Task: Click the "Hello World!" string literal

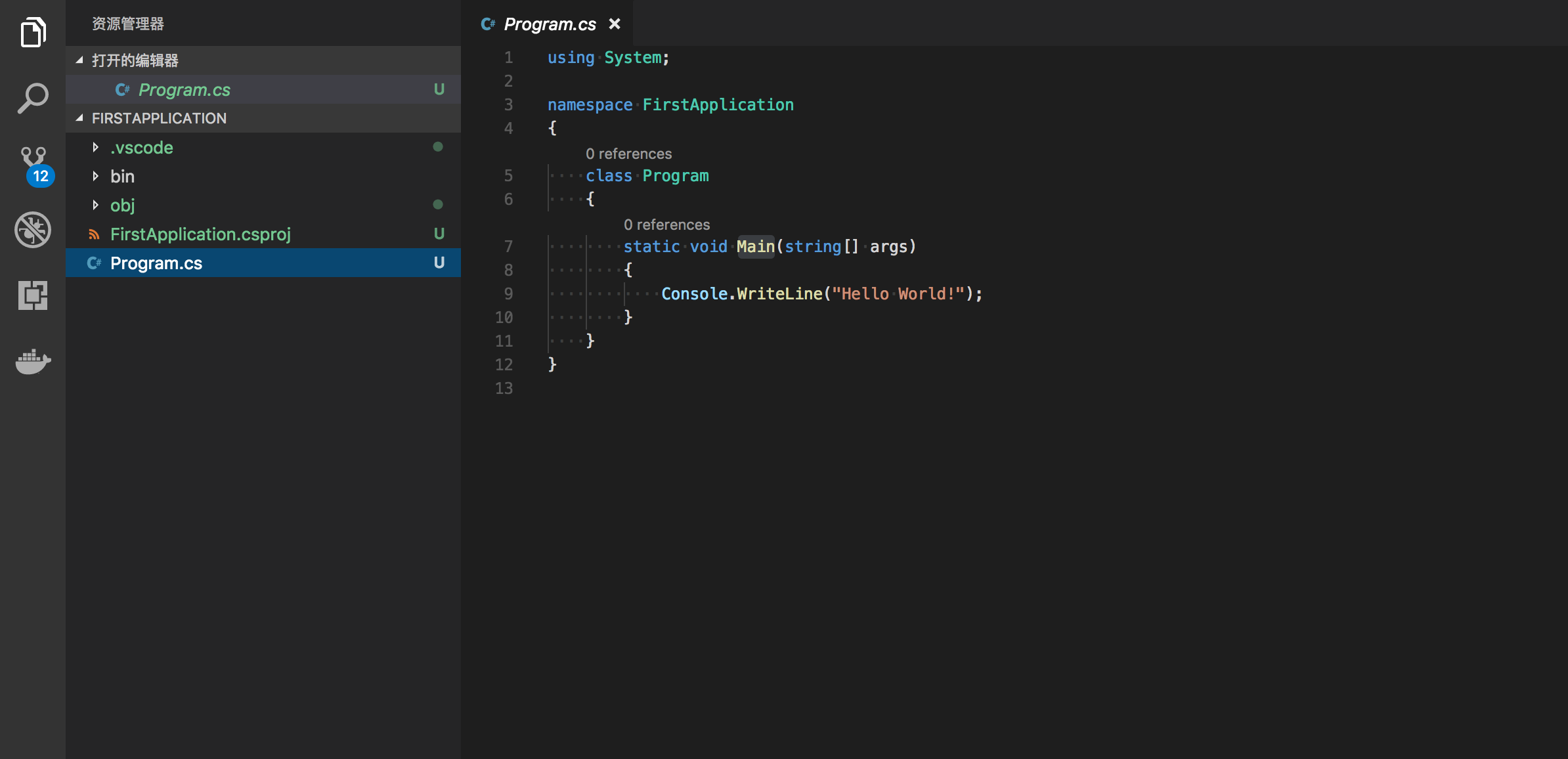Action: [x=898, y=294]
